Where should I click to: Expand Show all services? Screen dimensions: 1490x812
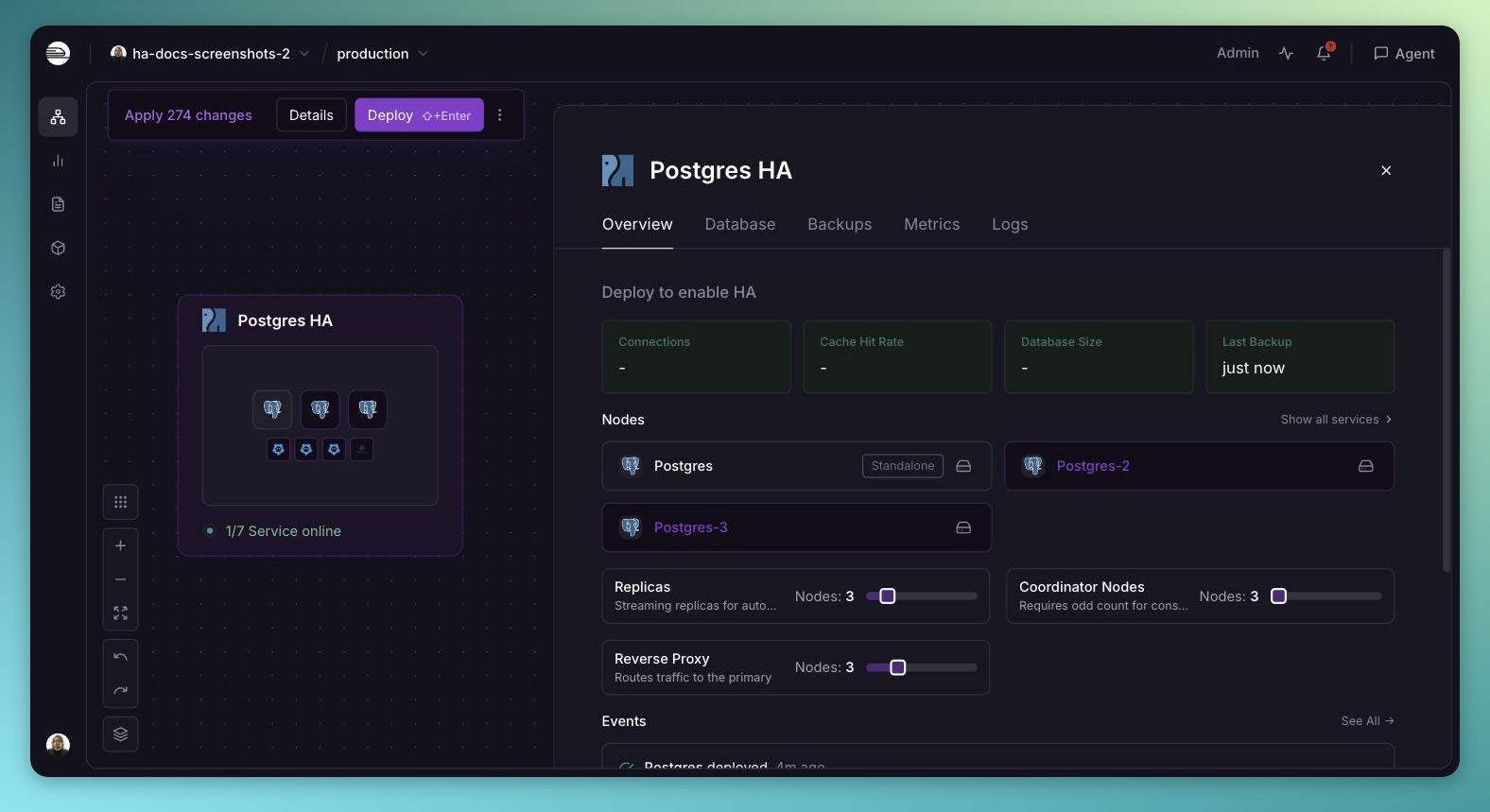1336,420
